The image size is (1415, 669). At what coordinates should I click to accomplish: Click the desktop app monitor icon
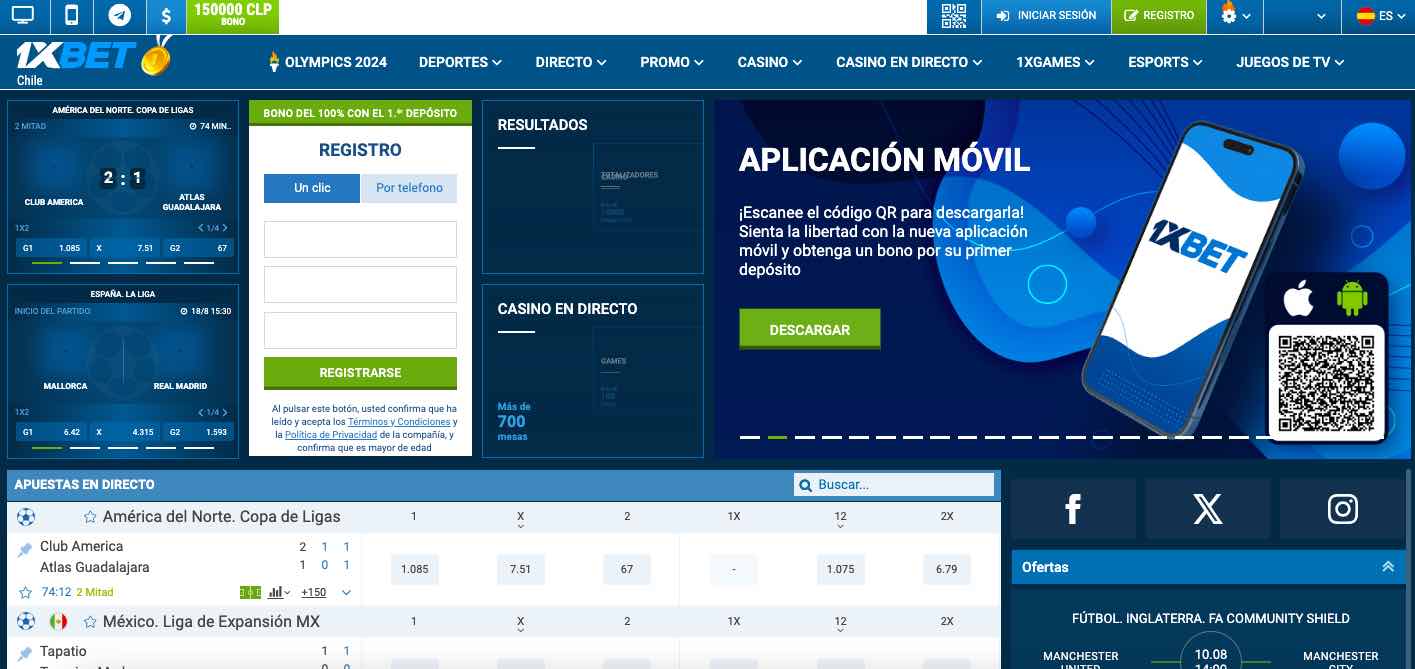[22, 16]
